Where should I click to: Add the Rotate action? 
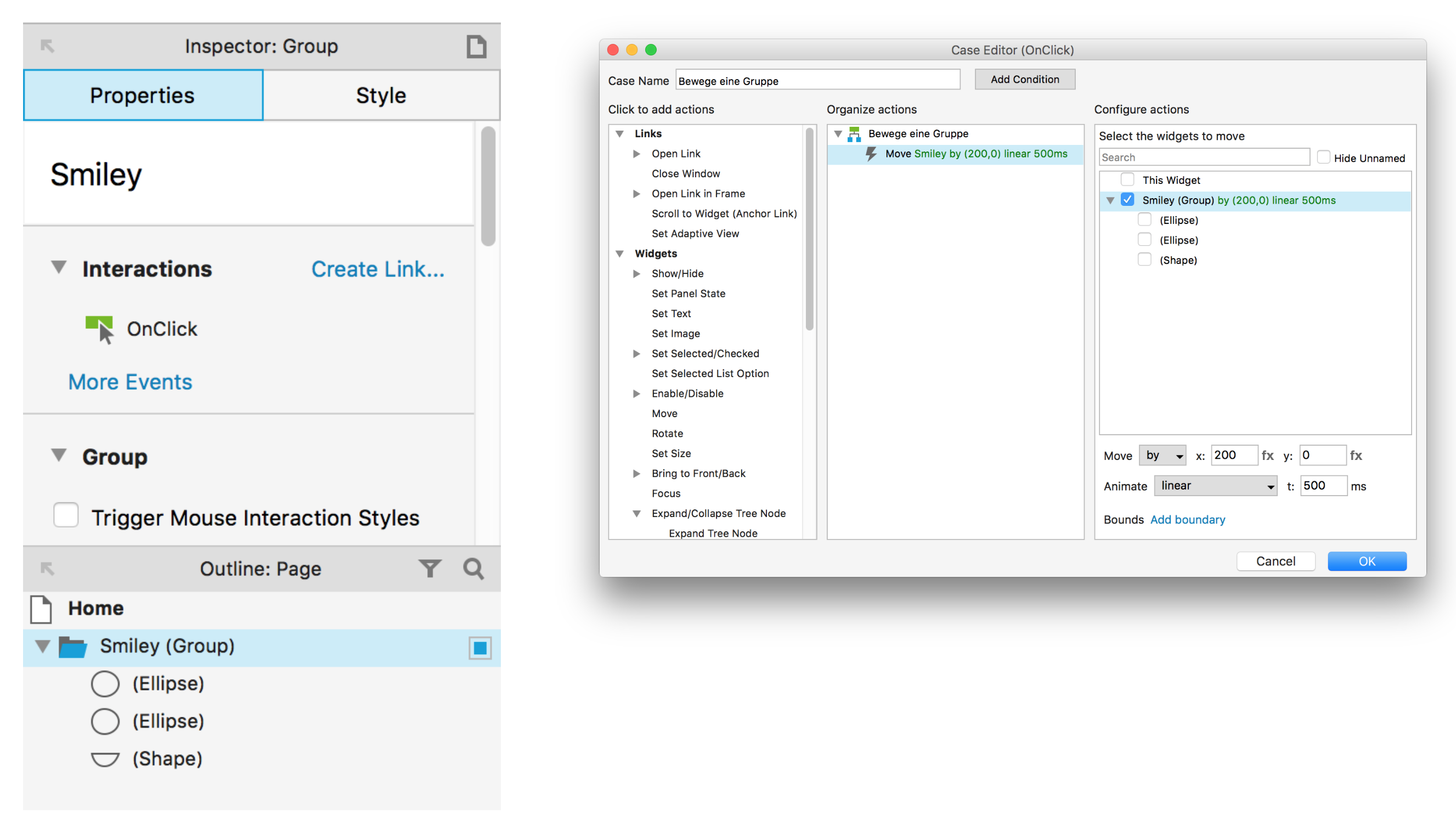coord(667,433)
